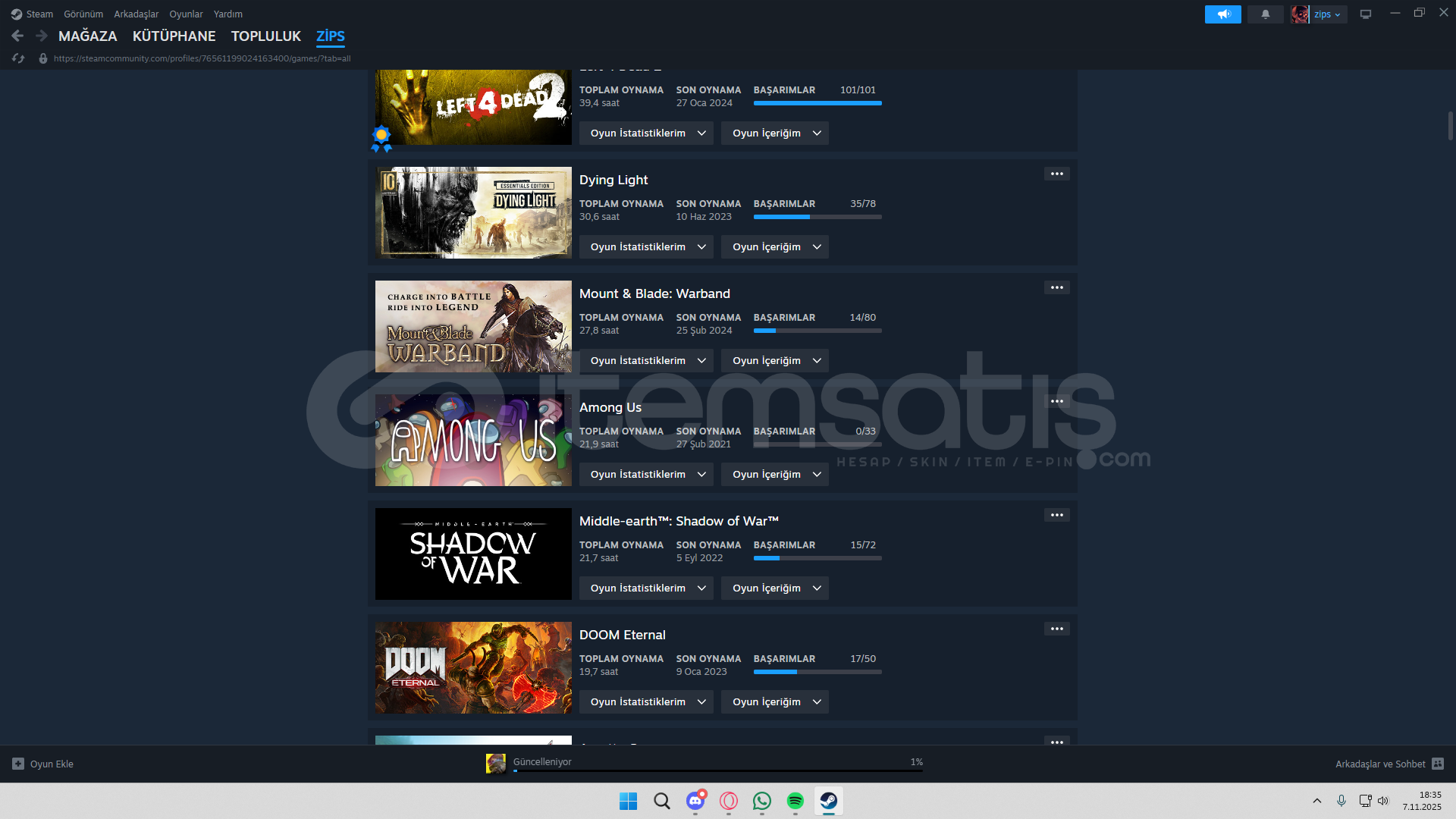Click the Left 4 Dead 2 thumbnail

[x=473, y=107]
